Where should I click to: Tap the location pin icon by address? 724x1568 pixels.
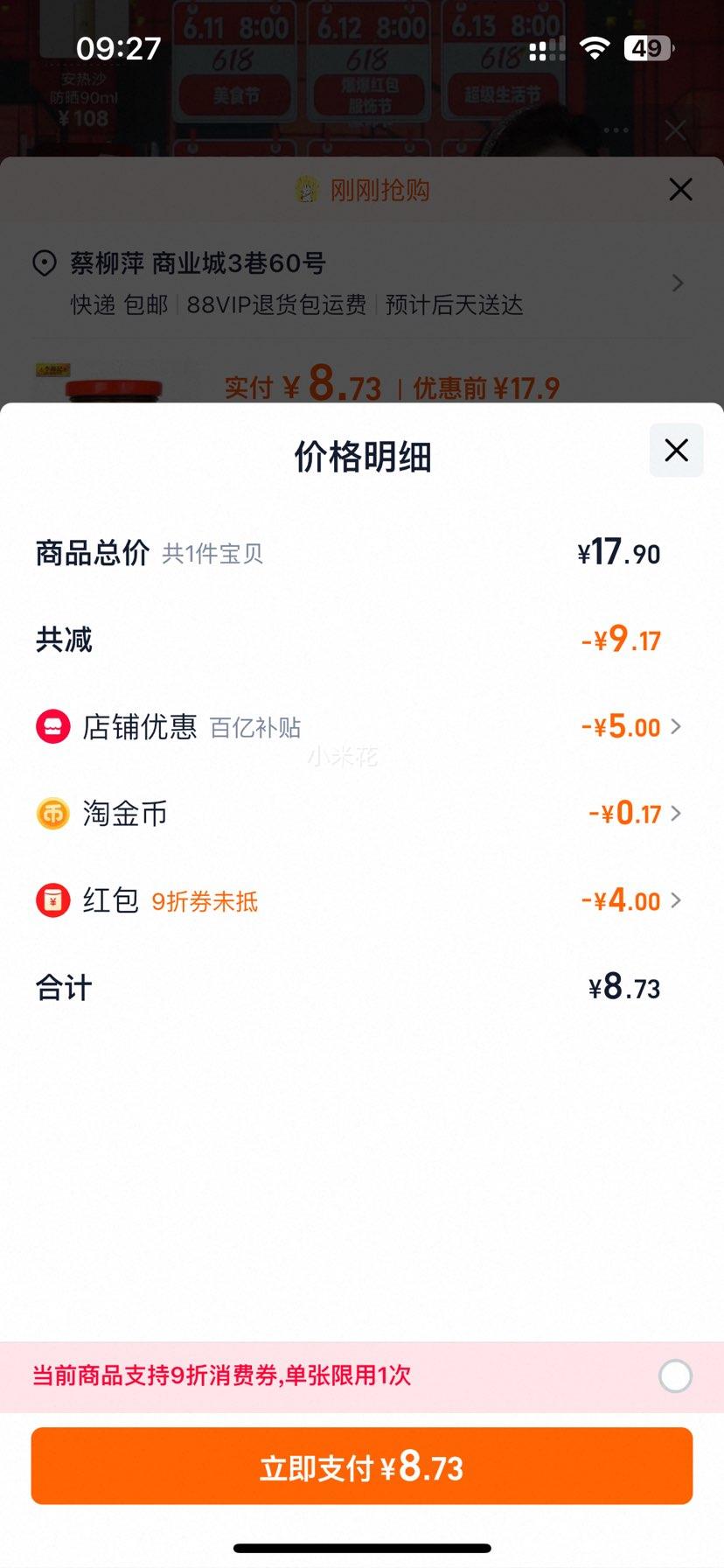point(45,263)
